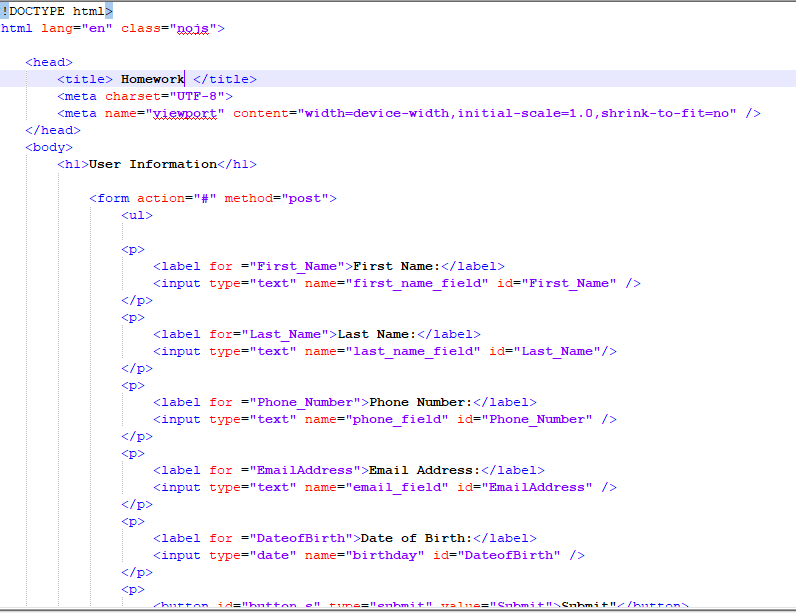Screen dimensions: 796x613
Task: Click the name="first_name_field" attribute
Action: tap(396, 283)
